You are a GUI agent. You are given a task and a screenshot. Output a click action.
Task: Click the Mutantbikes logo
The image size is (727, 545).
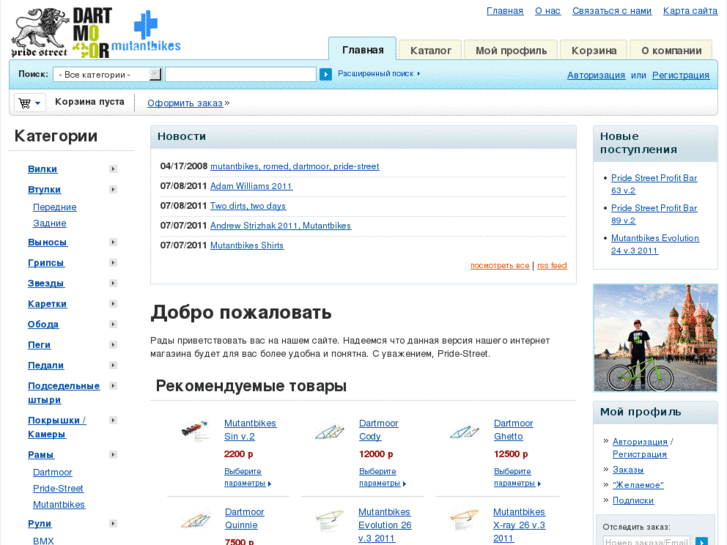click(x=146, y=32)
